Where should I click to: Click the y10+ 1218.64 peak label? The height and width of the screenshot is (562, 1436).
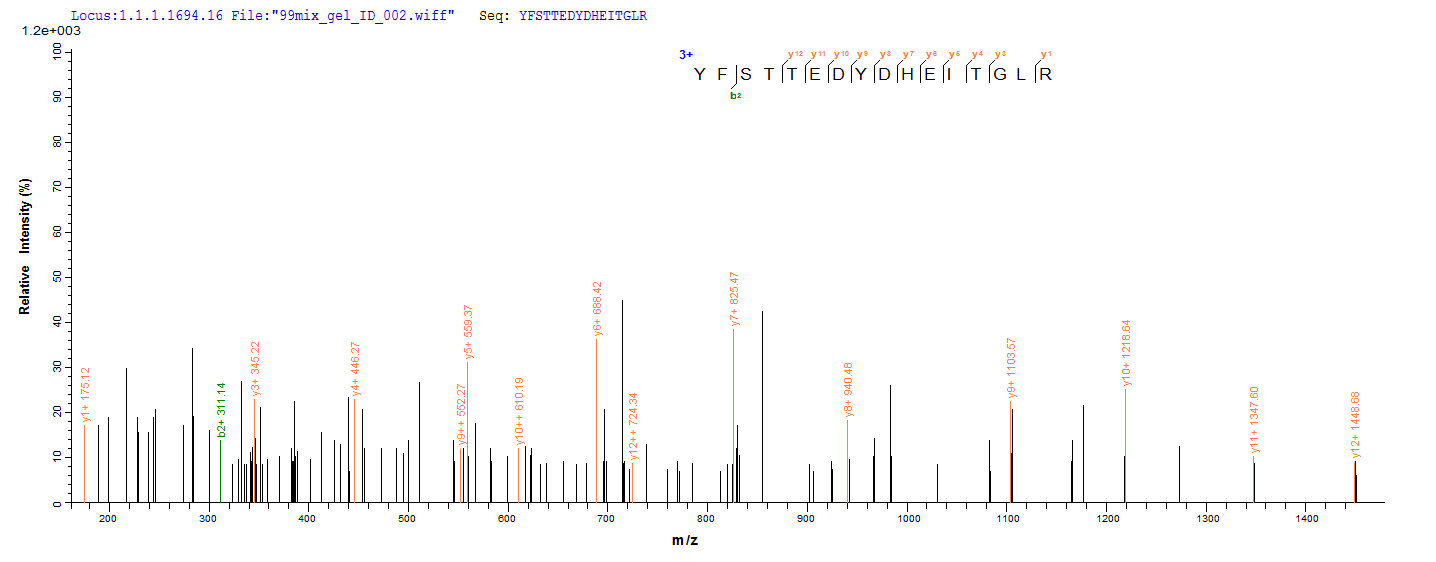click(1127, 353)
